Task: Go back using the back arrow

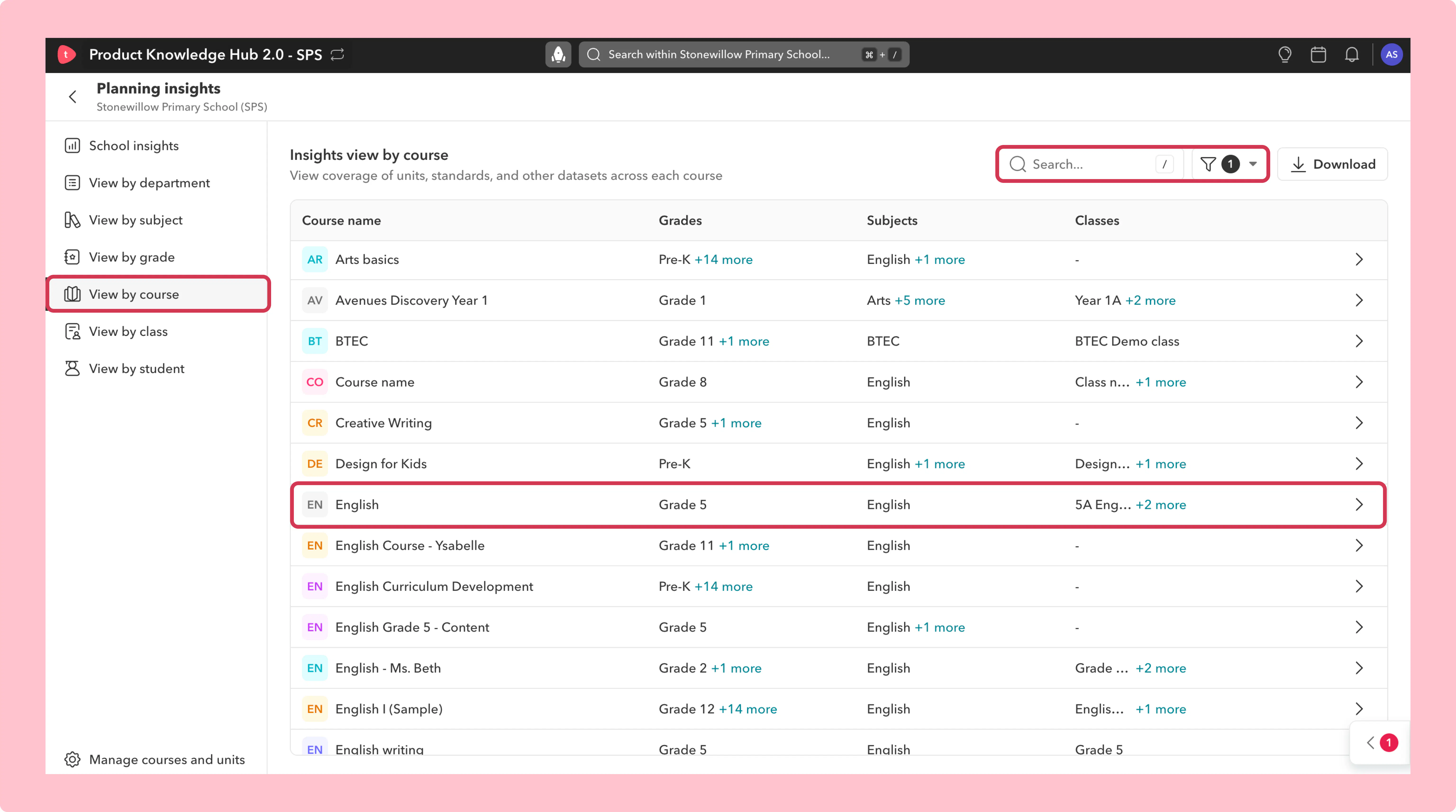Action: pyautogui.click(x=72, y=97)
